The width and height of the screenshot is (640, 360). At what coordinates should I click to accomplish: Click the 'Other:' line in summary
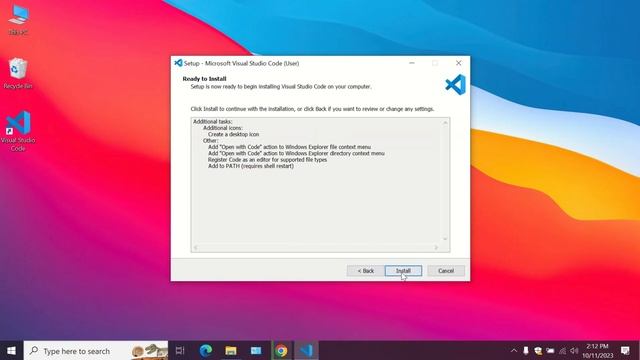211,141
